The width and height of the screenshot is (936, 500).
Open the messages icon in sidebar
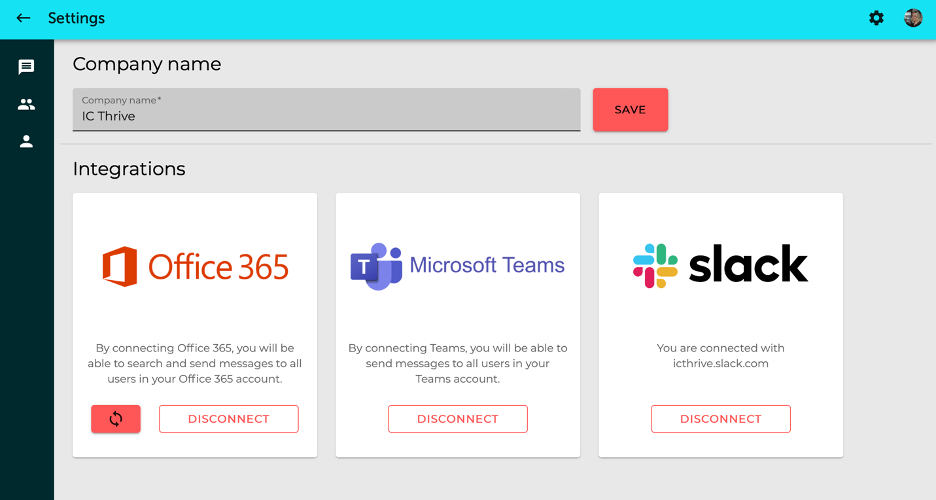[26, 67]
